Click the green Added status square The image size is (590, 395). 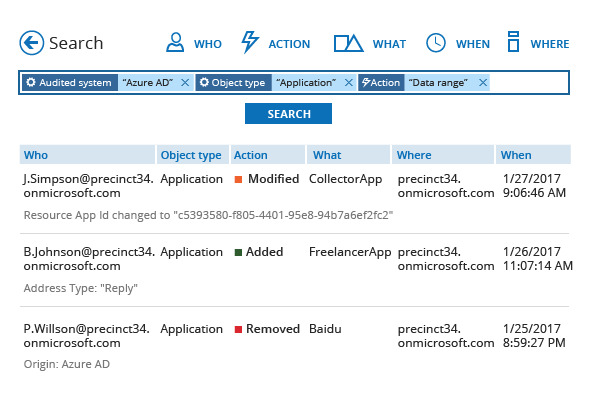(238, 252)
